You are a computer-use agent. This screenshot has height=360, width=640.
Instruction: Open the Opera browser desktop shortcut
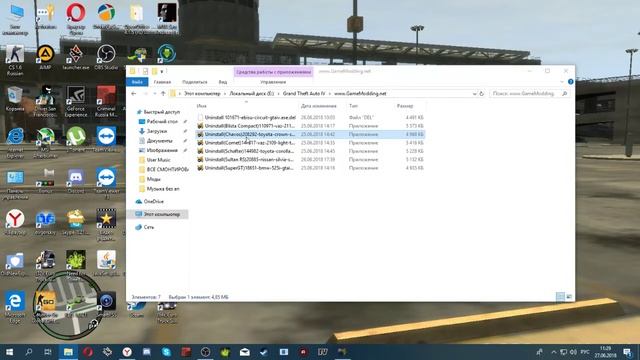coord(76,17)
